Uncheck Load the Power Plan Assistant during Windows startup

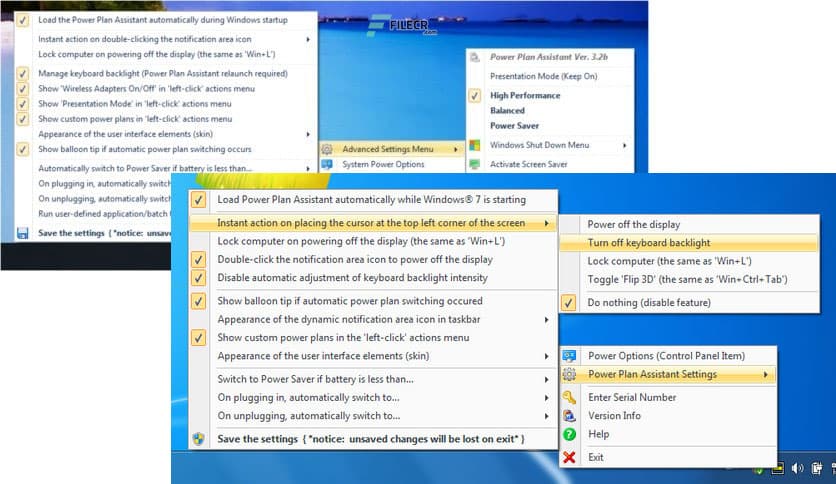[22, 20]
